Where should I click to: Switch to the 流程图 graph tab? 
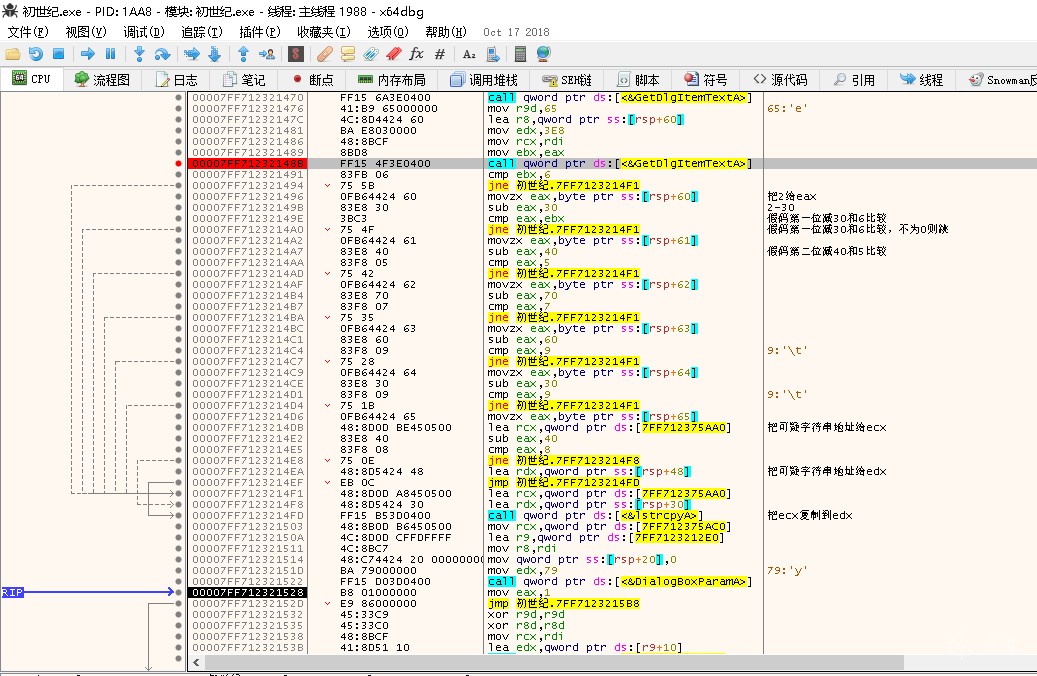tap(102, 79)
